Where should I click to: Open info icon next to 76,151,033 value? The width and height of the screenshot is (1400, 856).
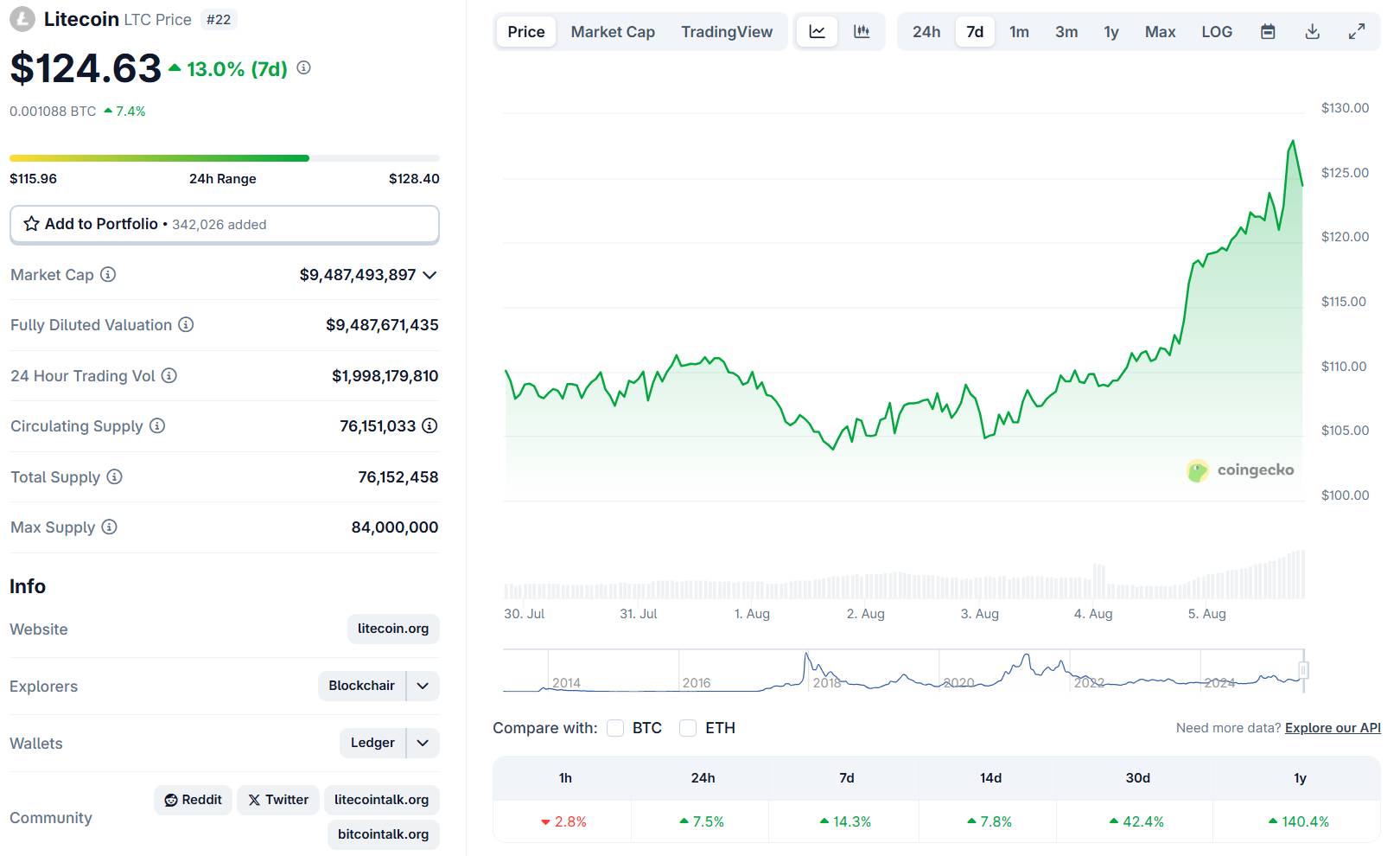(430, 425)
